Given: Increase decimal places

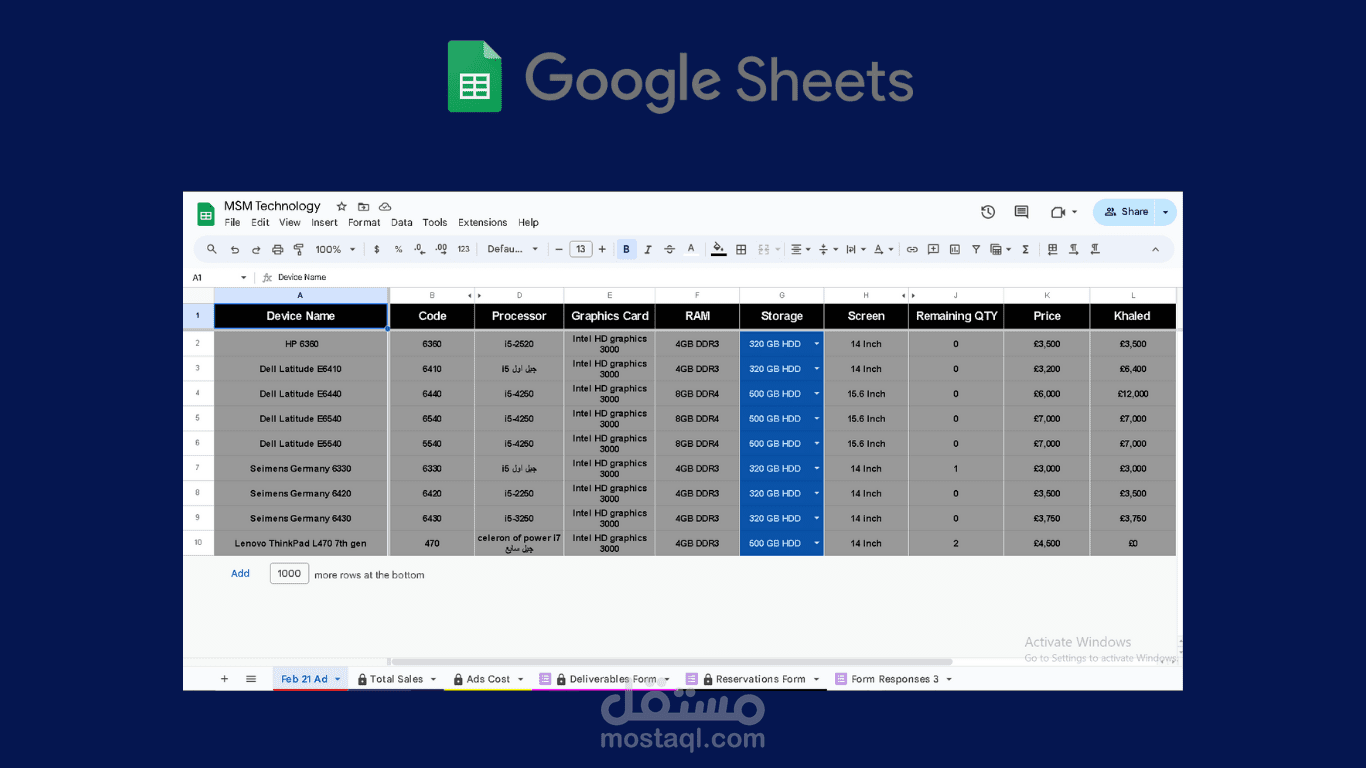Looking at the screenshot, I should 441,250.
